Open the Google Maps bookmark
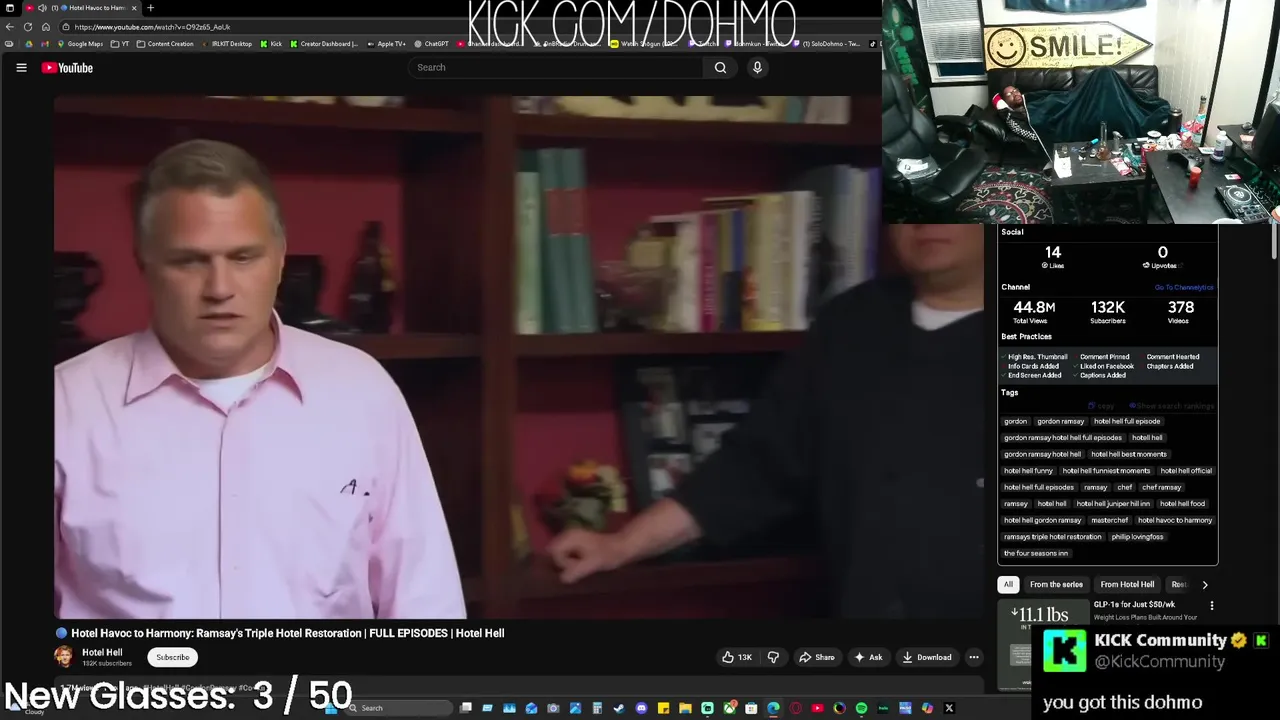 [x=80, y=44]
